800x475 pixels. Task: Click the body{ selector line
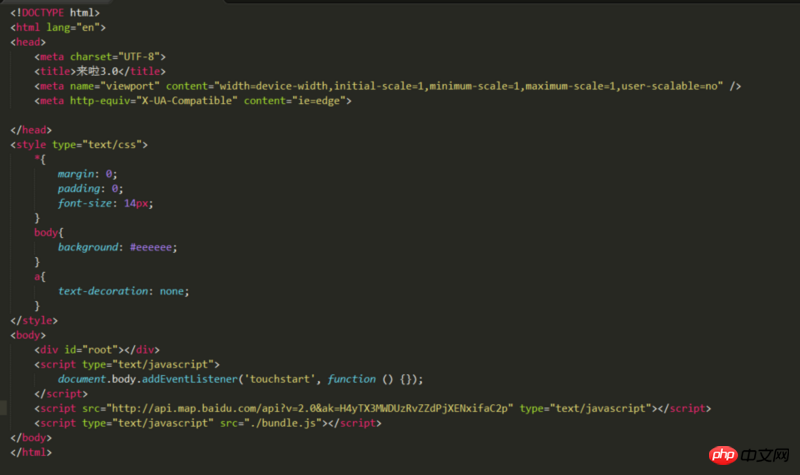49,233
